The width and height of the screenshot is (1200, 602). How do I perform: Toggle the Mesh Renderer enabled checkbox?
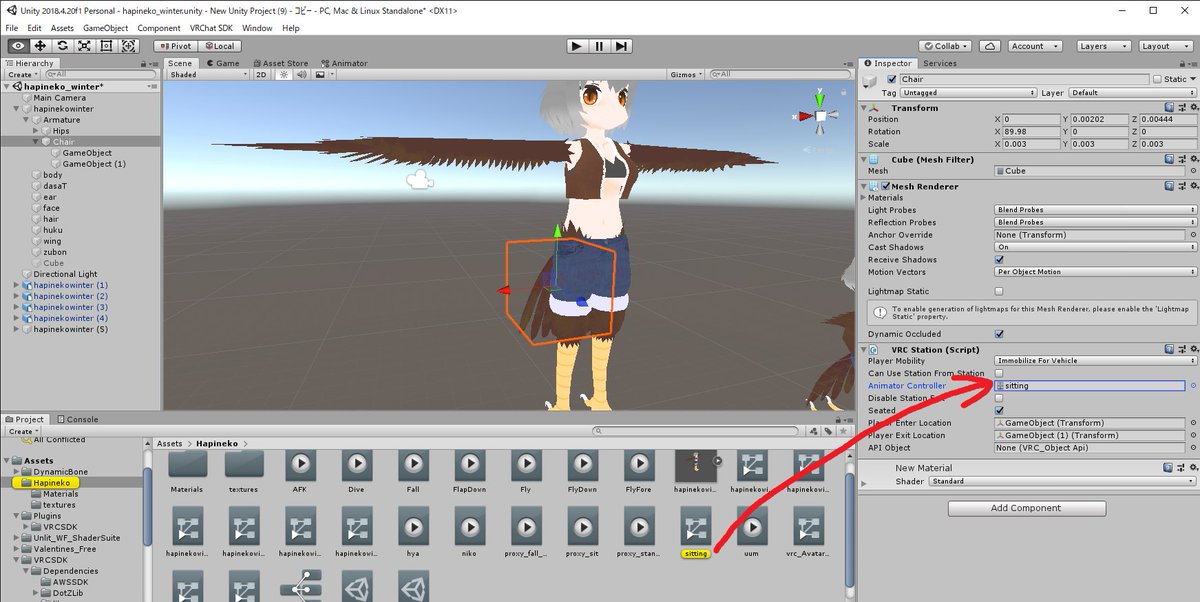tap(884, 186)
